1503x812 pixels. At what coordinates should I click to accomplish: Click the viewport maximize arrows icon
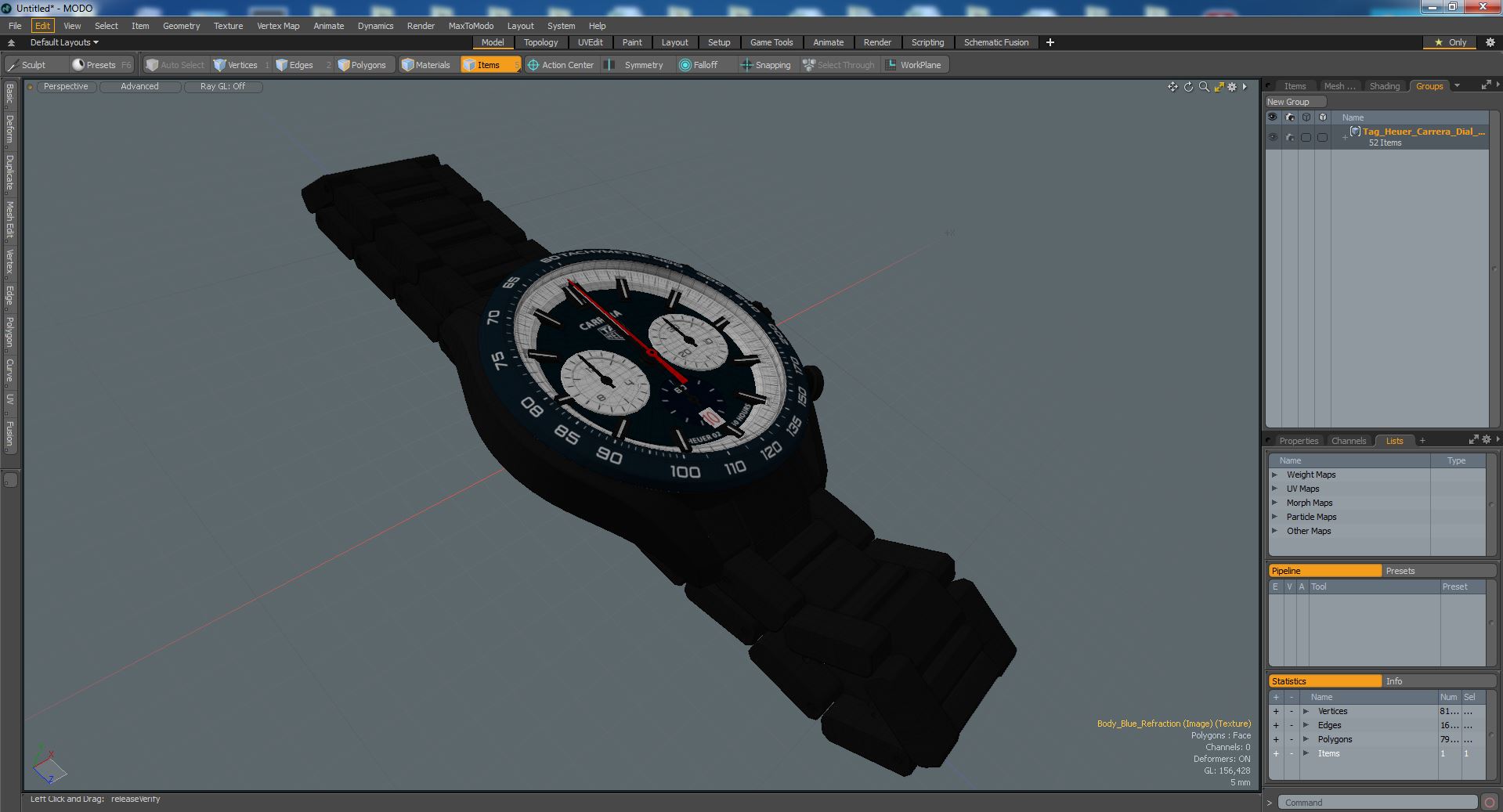[x=1219, y=87]
